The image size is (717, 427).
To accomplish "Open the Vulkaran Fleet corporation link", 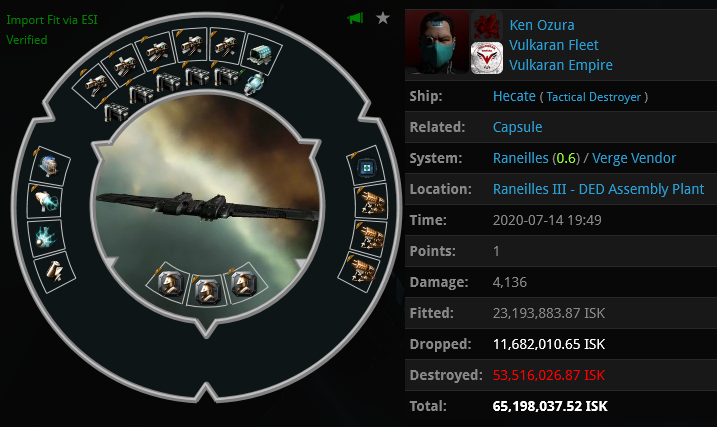I will click(553, 45).
